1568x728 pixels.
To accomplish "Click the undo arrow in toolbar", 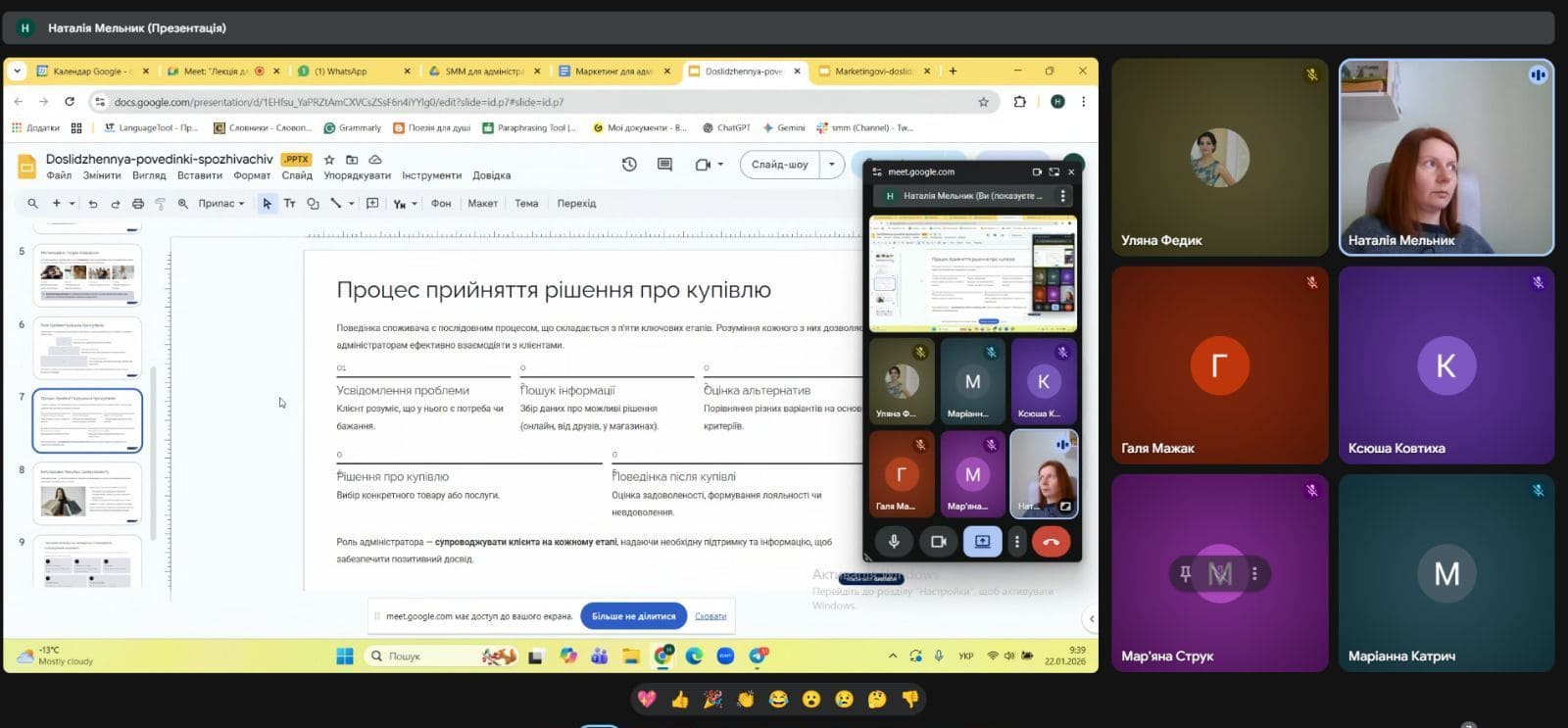I will [x=93, y=204].
